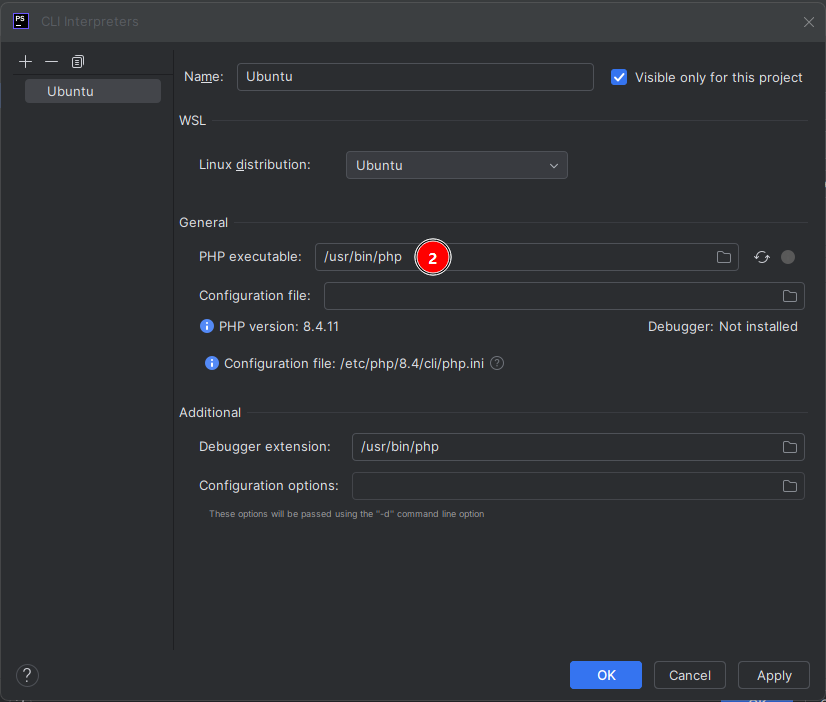Open folder browser for Configuration file

pyautogui.click(x=789, y=296)
